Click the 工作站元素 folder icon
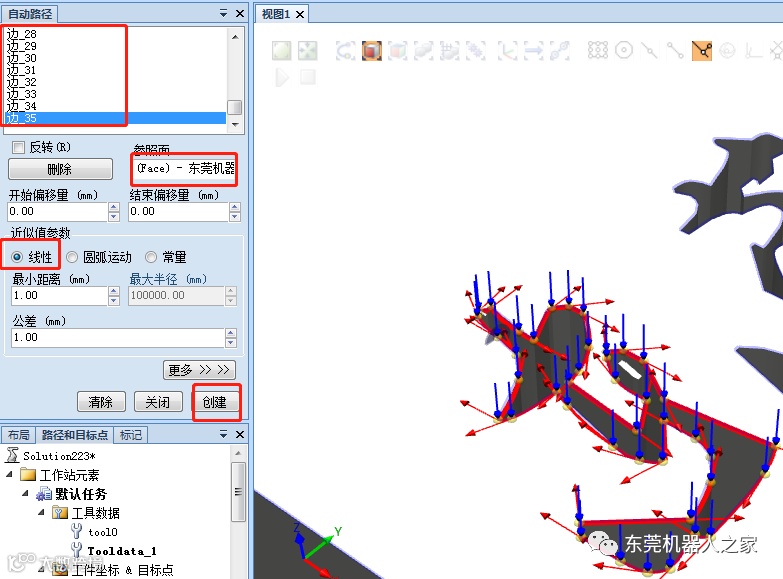 tap(28, 474)
